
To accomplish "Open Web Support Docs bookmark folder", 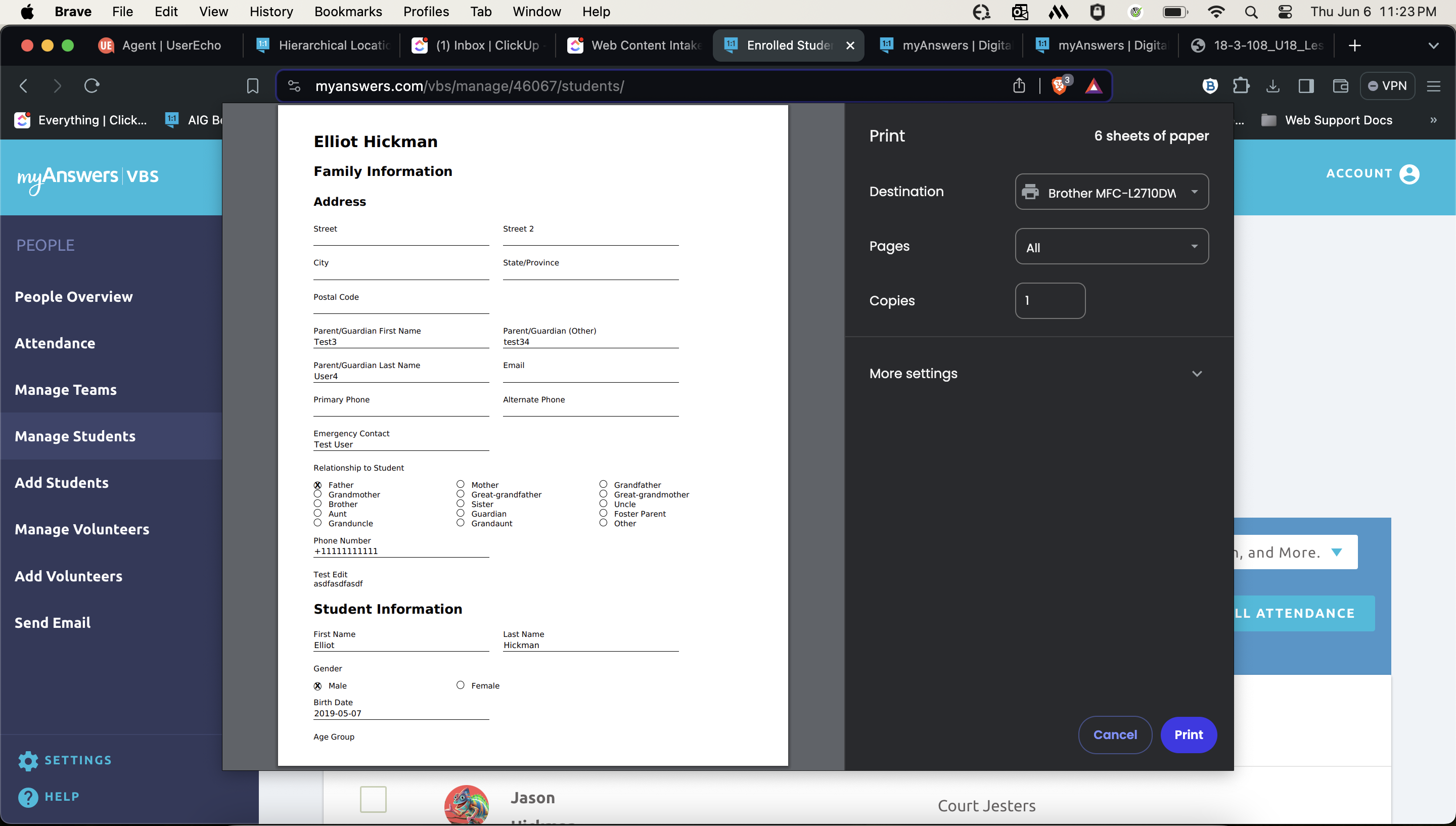I will pos(1326,120).
